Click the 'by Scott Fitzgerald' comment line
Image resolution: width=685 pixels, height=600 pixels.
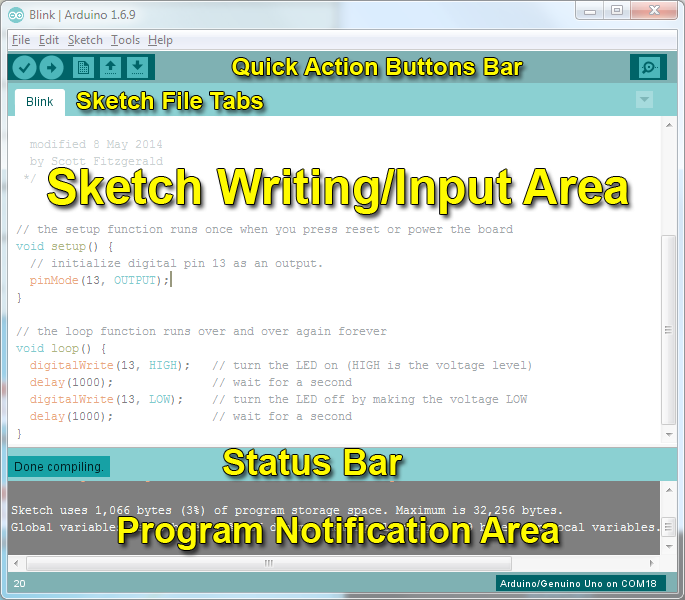(96, 161)
